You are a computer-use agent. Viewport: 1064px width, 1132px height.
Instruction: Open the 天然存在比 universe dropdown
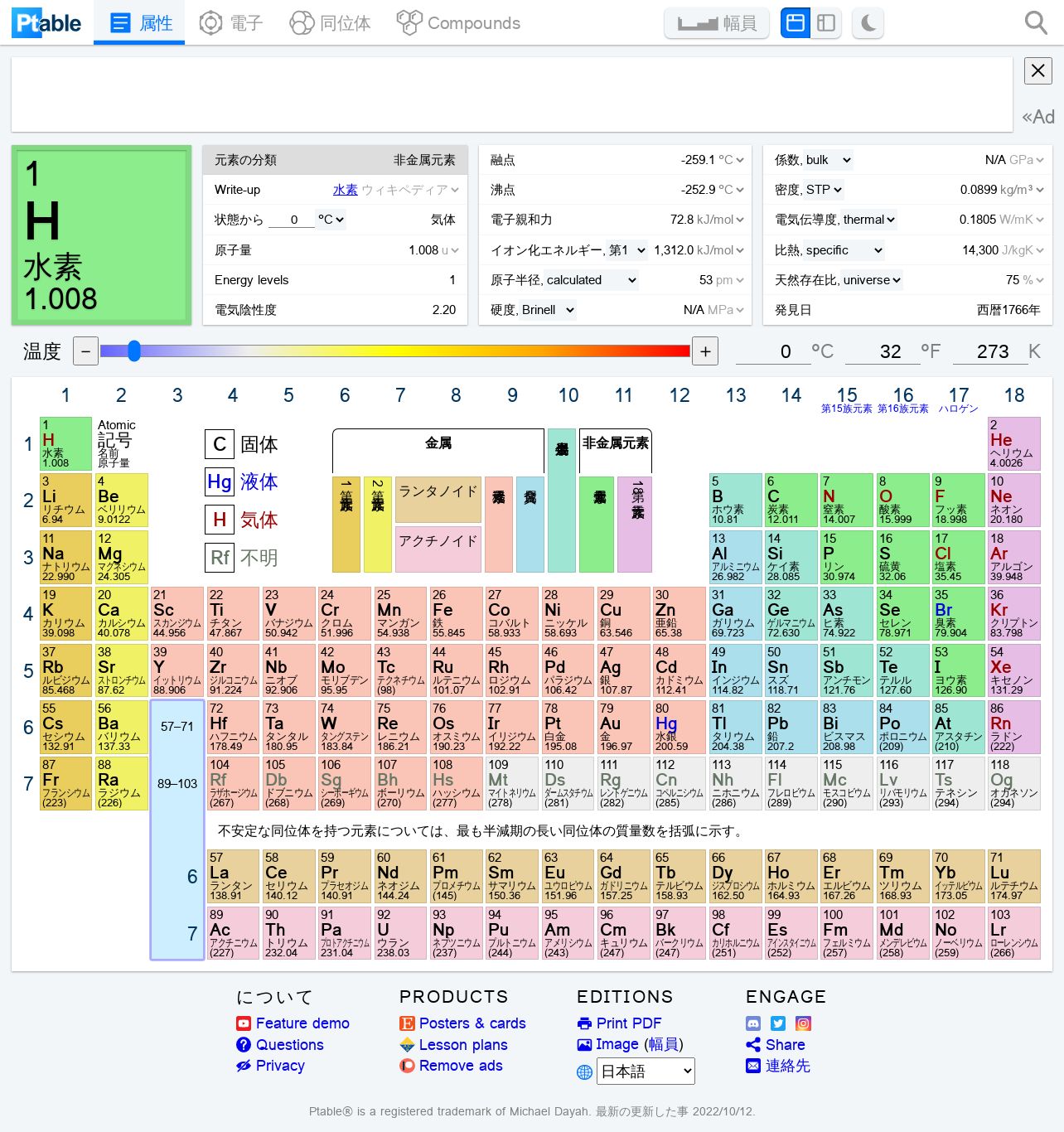tap(873, 280)
